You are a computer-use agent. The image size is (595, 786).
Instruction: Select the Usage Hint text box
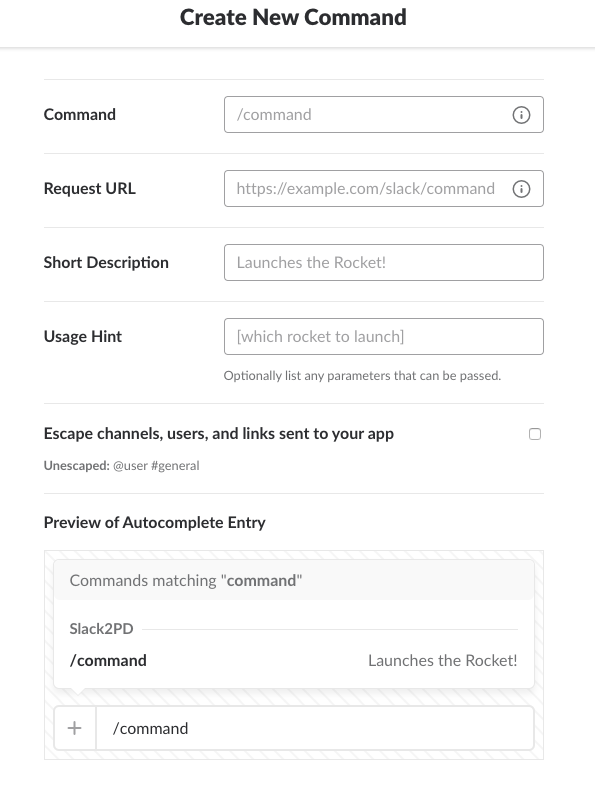383,336
